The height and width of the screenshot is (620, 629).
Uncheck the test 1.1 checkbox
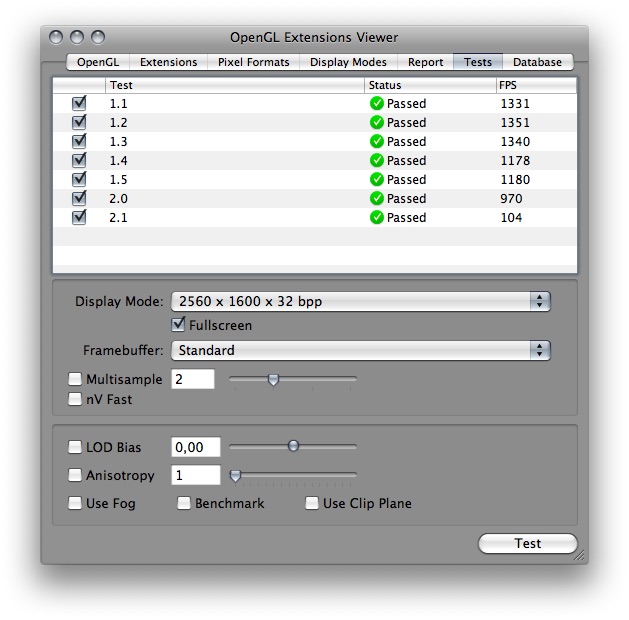click(79, 103)
